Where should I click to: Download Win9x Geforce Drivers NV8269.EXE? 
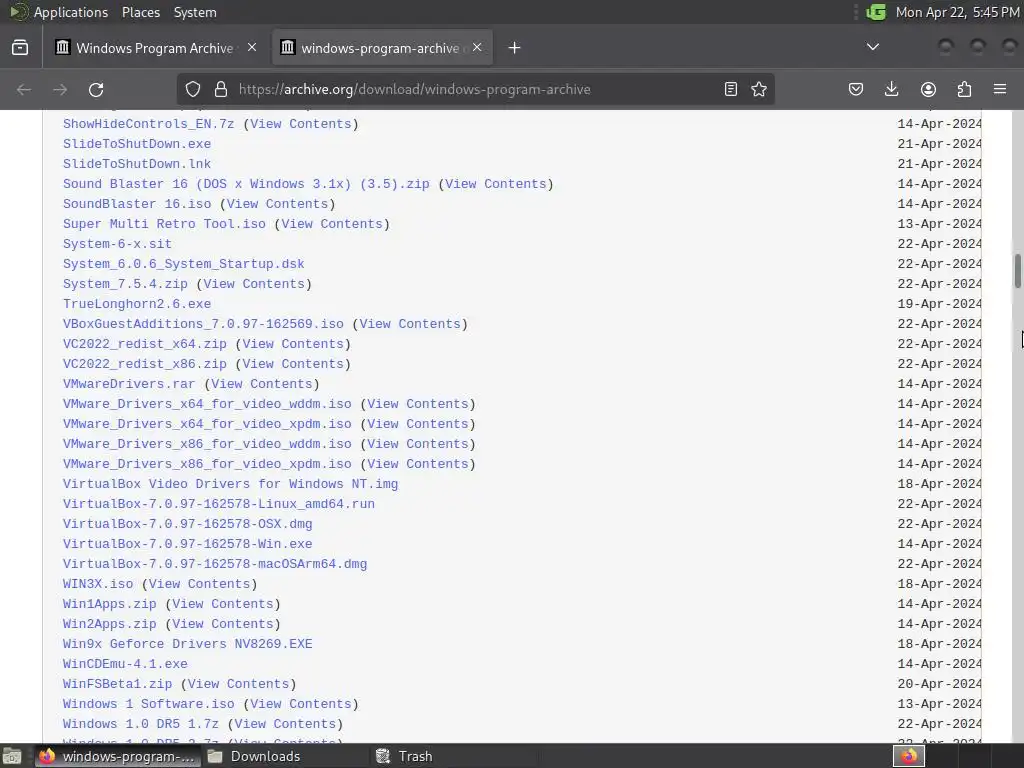187,644
